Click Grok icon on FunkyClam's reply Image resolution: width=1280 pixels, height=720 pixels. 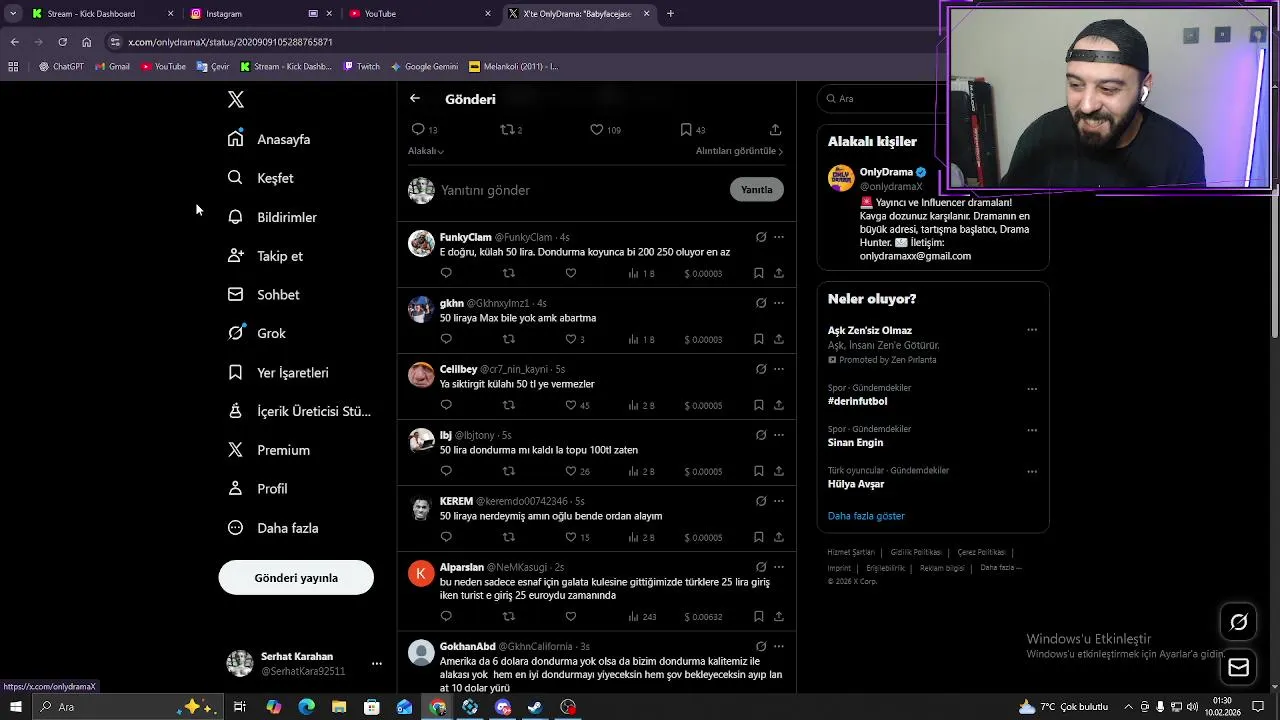tap(761, 237)
